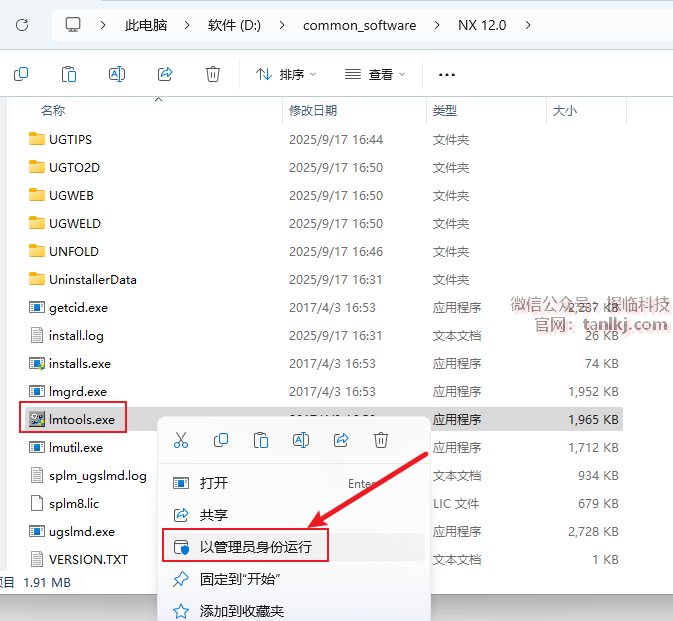673x621 pixels.
Task: Go to 此电脑 in the address bar
Action: coord(146,25)
